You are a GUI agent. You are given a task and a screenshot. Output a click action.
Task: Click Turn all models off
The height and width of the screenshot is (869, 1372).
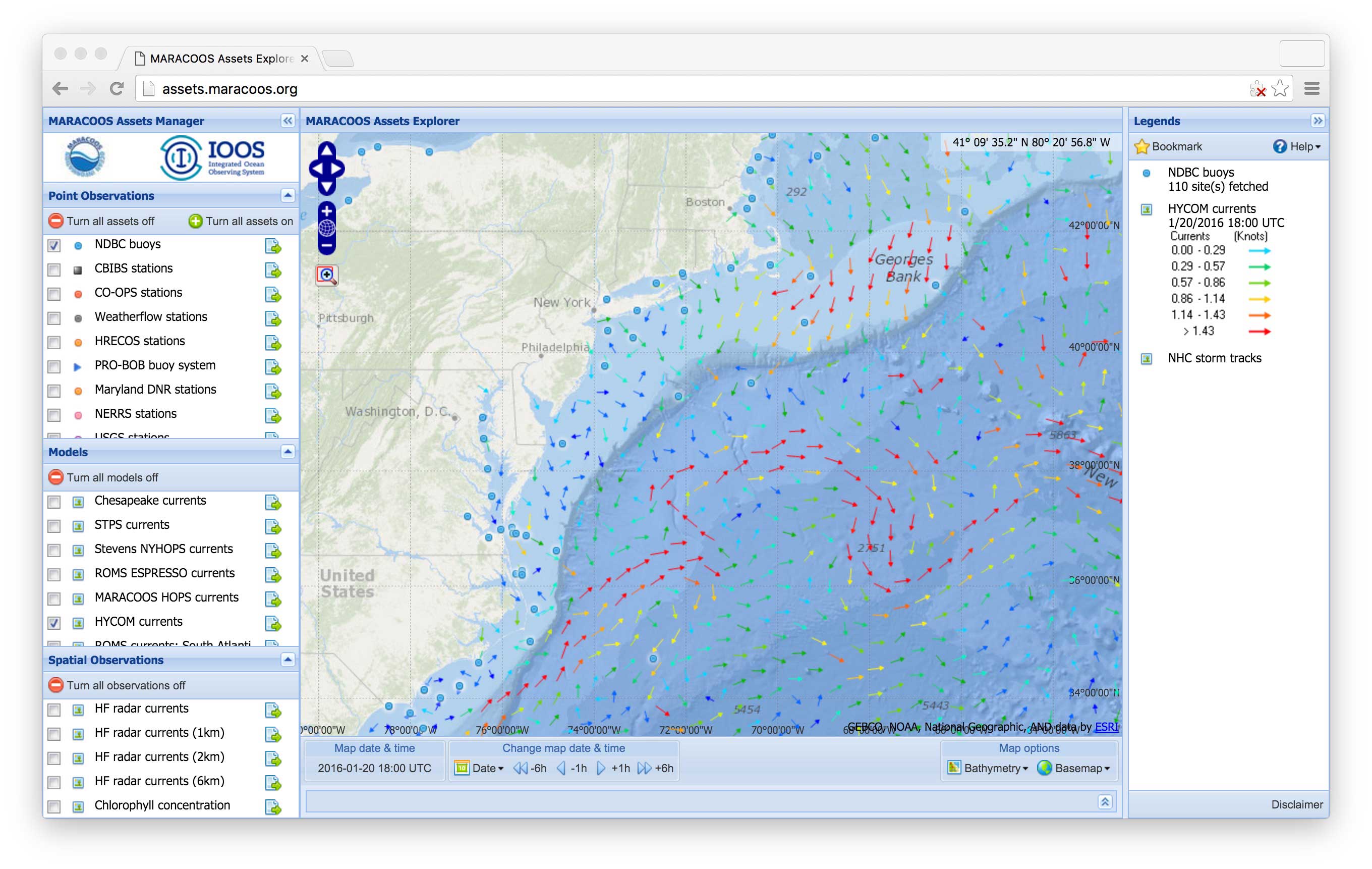coord(104,477)
